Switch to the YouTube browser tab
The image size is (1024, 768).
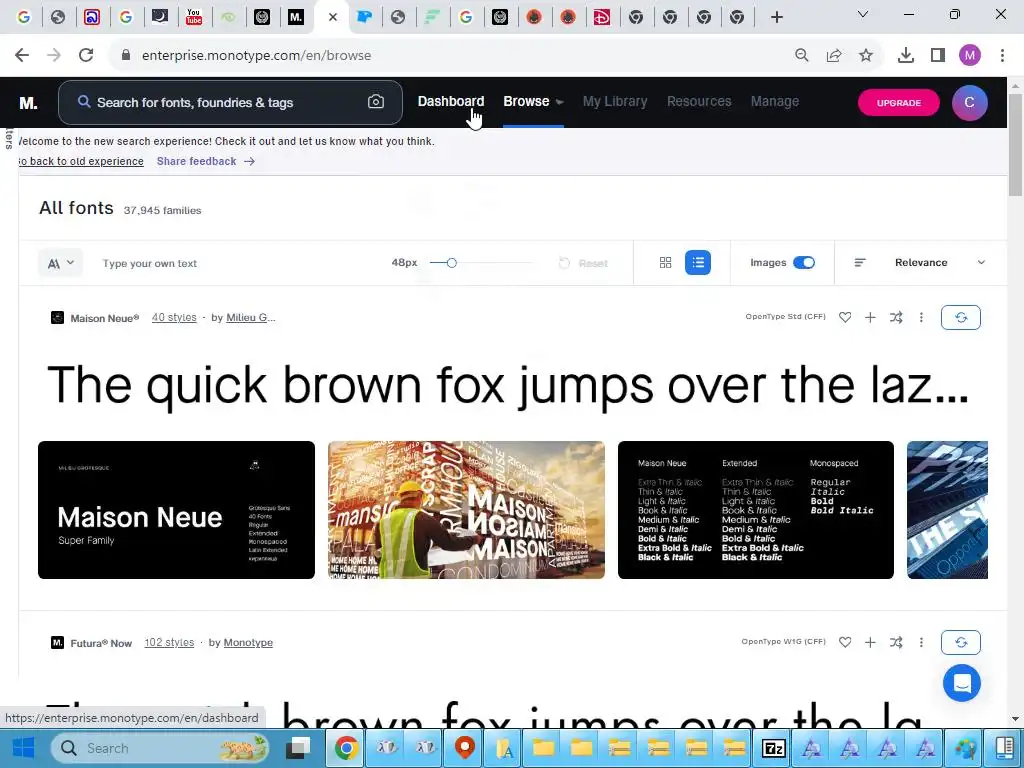(194, 17)
